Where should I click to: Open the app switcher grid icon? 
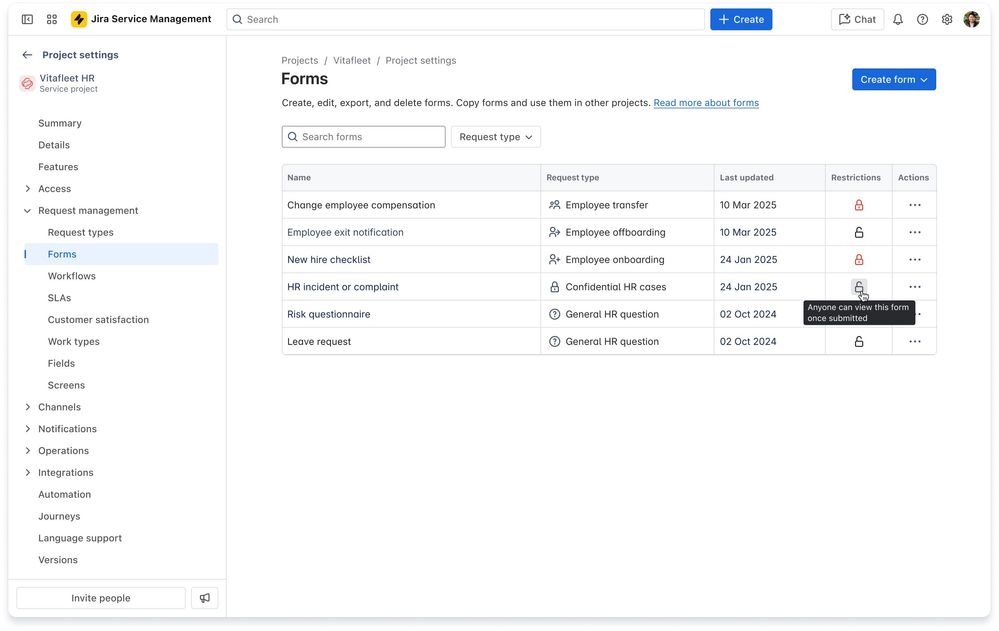tap(52, 19)
